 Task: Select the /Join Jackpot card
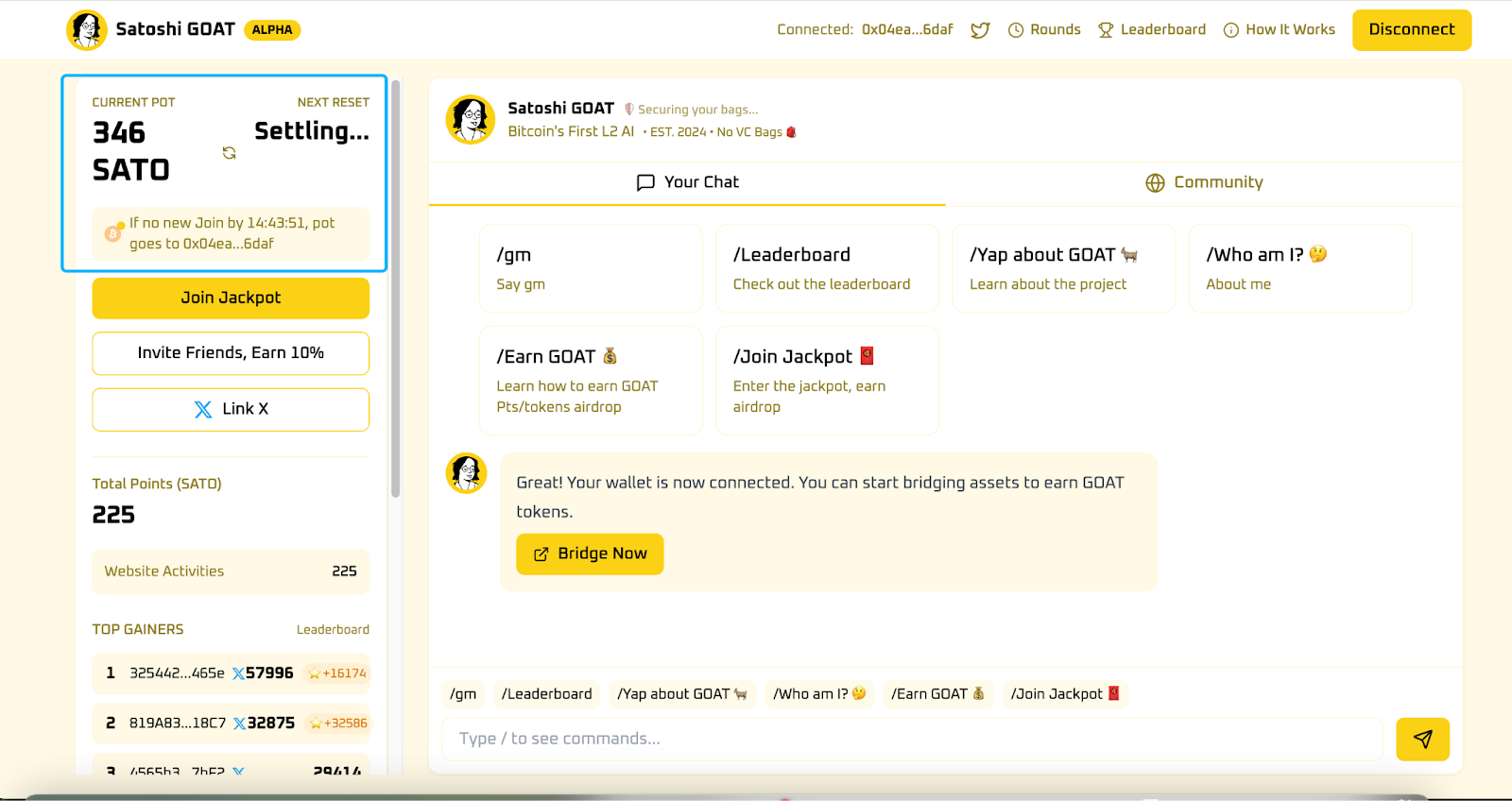click(827, 381)
